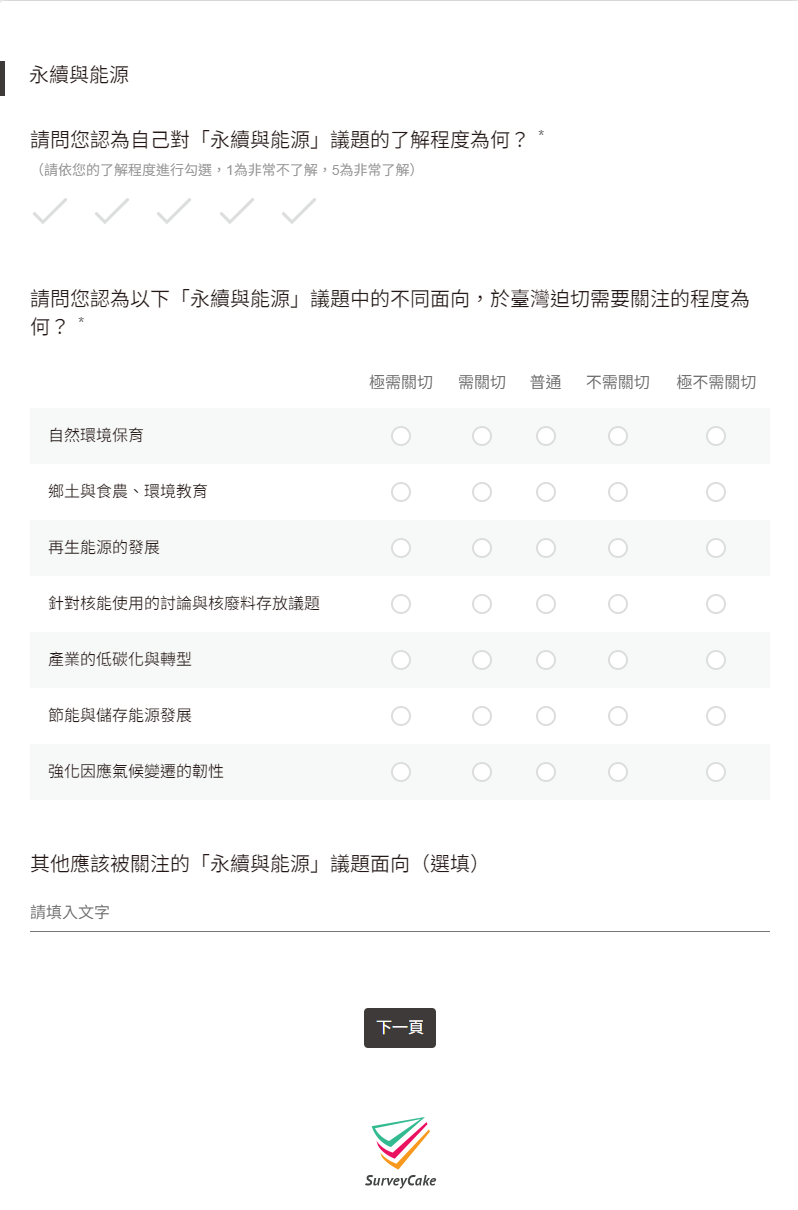Choose 極不需關切 for 強化因應氣候變遷的韌性
This screenshot has width=798, height=1210.
click(x=716, y=772)
